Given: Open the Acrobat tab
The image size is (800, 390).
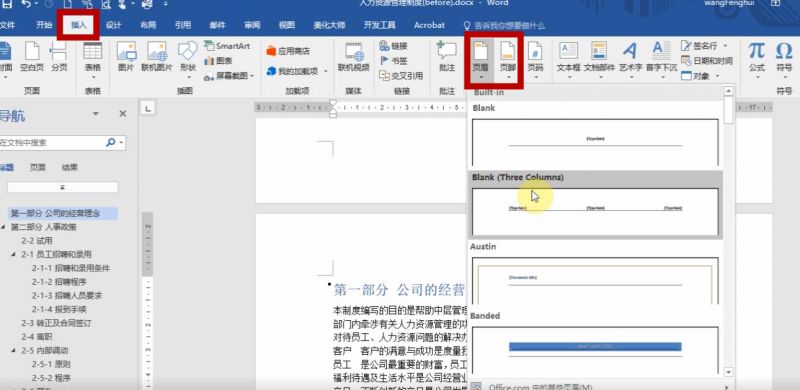Looking at the screenshot, I should click(429, 25).
